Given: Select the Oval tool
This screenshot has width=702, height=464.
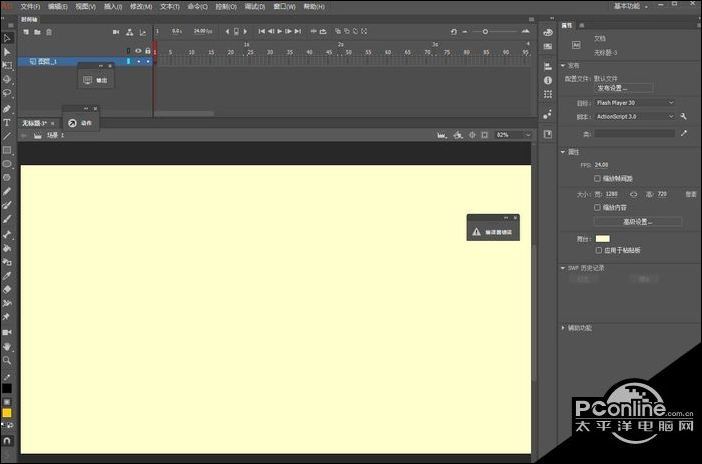Looking at the screenshot, I should click(x=7, y=163).
